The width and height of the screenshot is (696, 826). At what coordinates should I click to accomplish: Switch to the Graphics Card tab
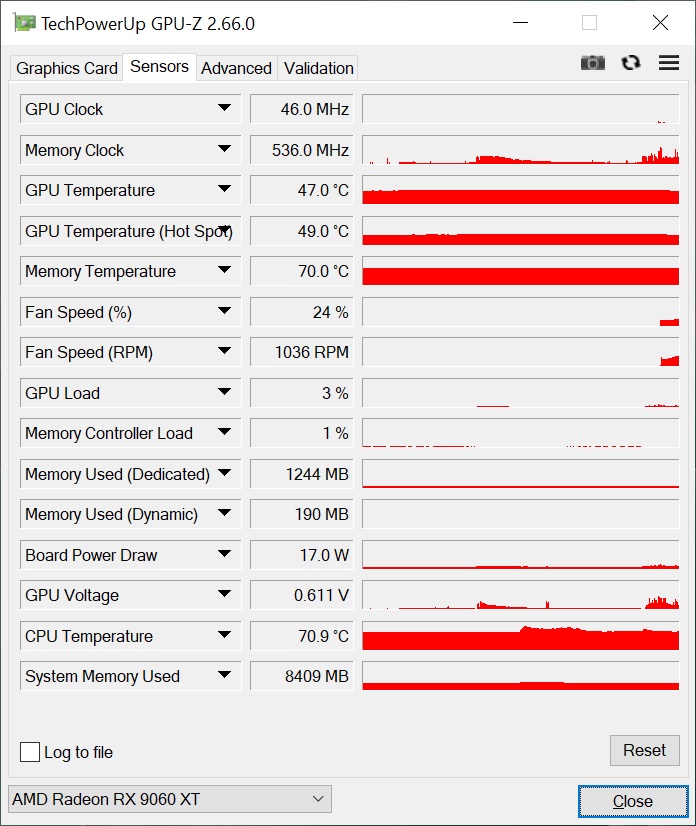pyautogui.click(x=66, y=68)
